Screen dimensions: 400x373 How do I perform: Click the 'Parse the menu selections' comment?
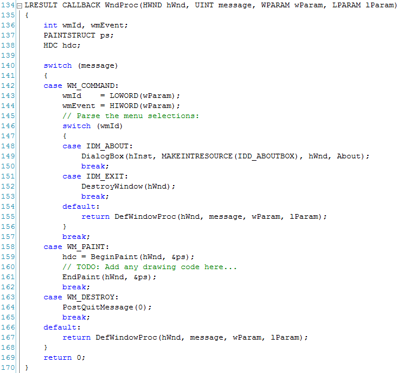pyautogui.click(x=130, y=116)
